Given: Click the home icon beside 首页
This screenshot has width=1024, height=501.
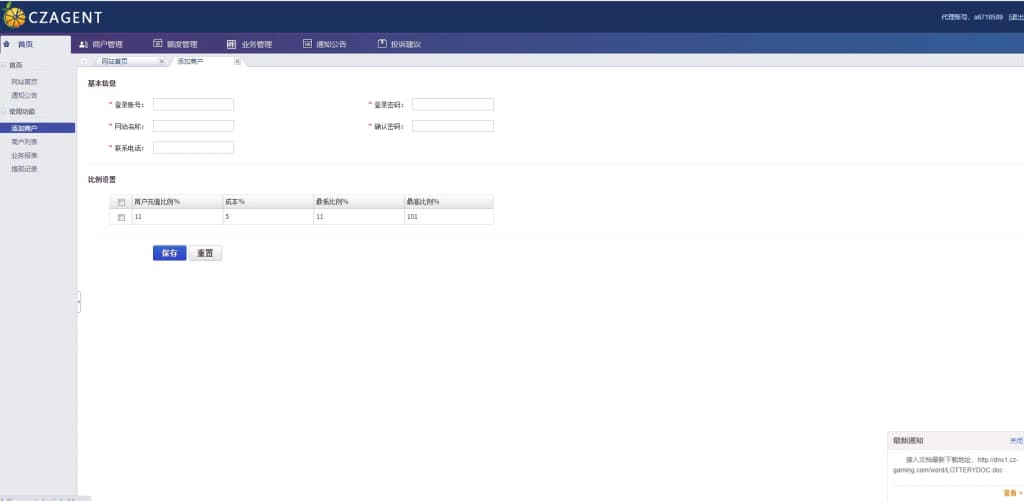Looking at the screenshot, I should (7, 44).
